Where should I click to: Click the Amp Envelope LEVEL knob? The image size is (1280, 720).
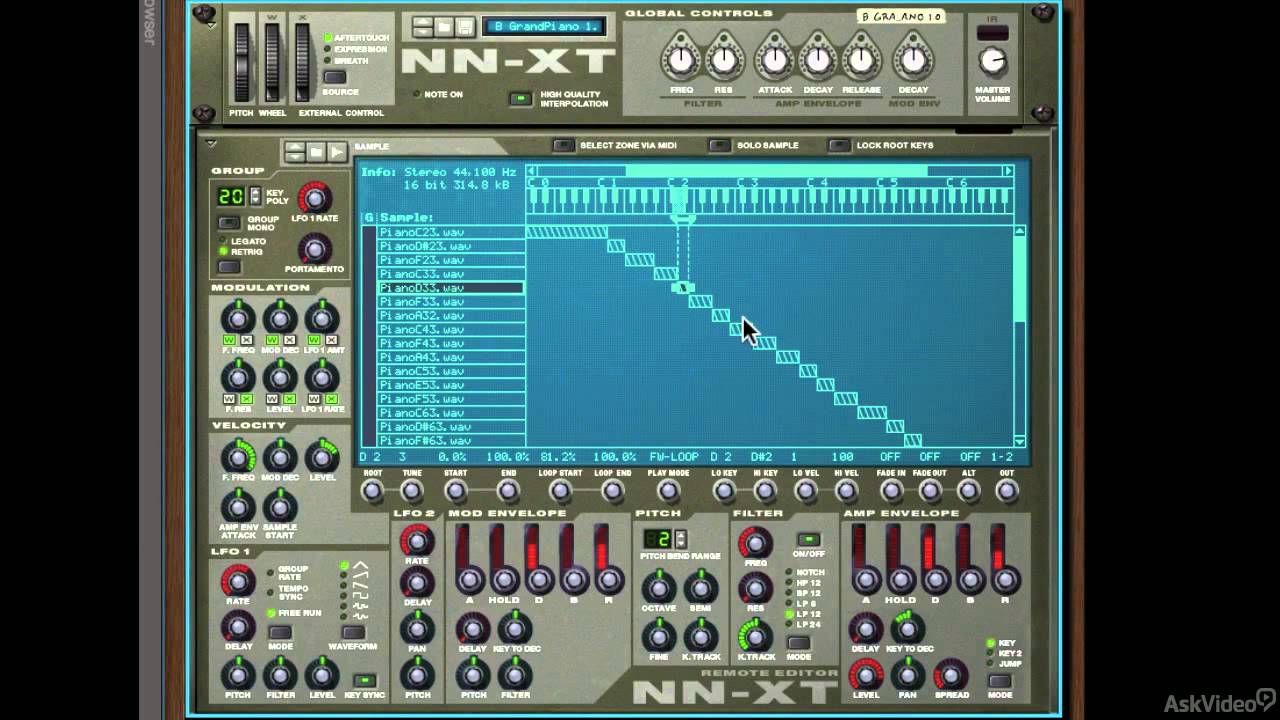866,675
